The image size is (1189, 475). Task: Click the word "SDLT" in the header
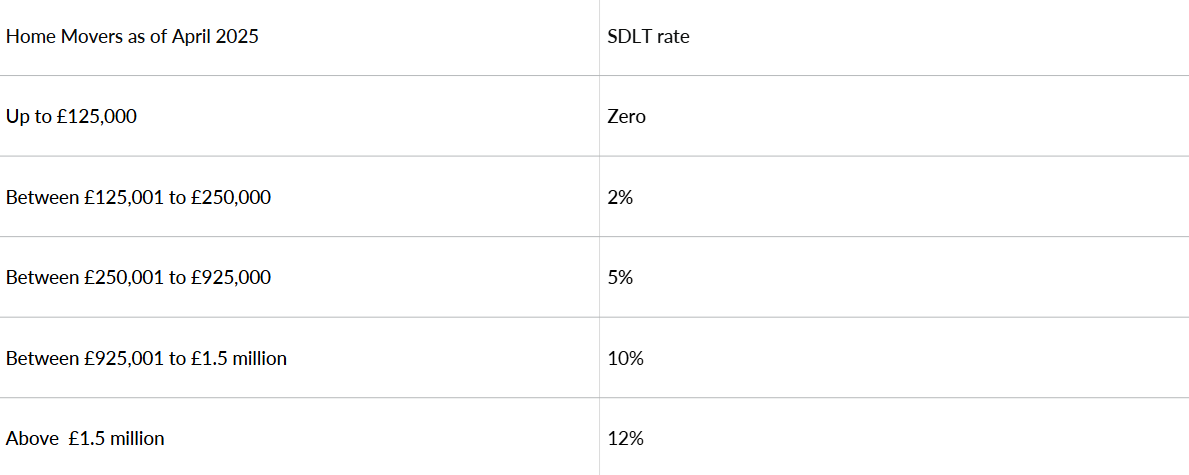(627, 37)
